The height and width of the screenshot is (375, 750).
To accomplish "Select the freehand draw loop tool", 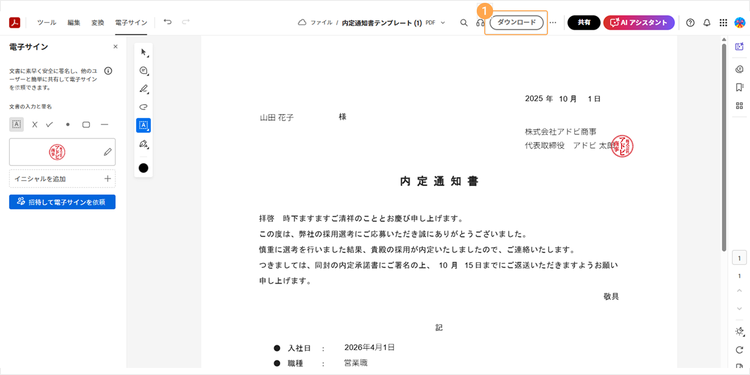I will (x=143, y=107).
